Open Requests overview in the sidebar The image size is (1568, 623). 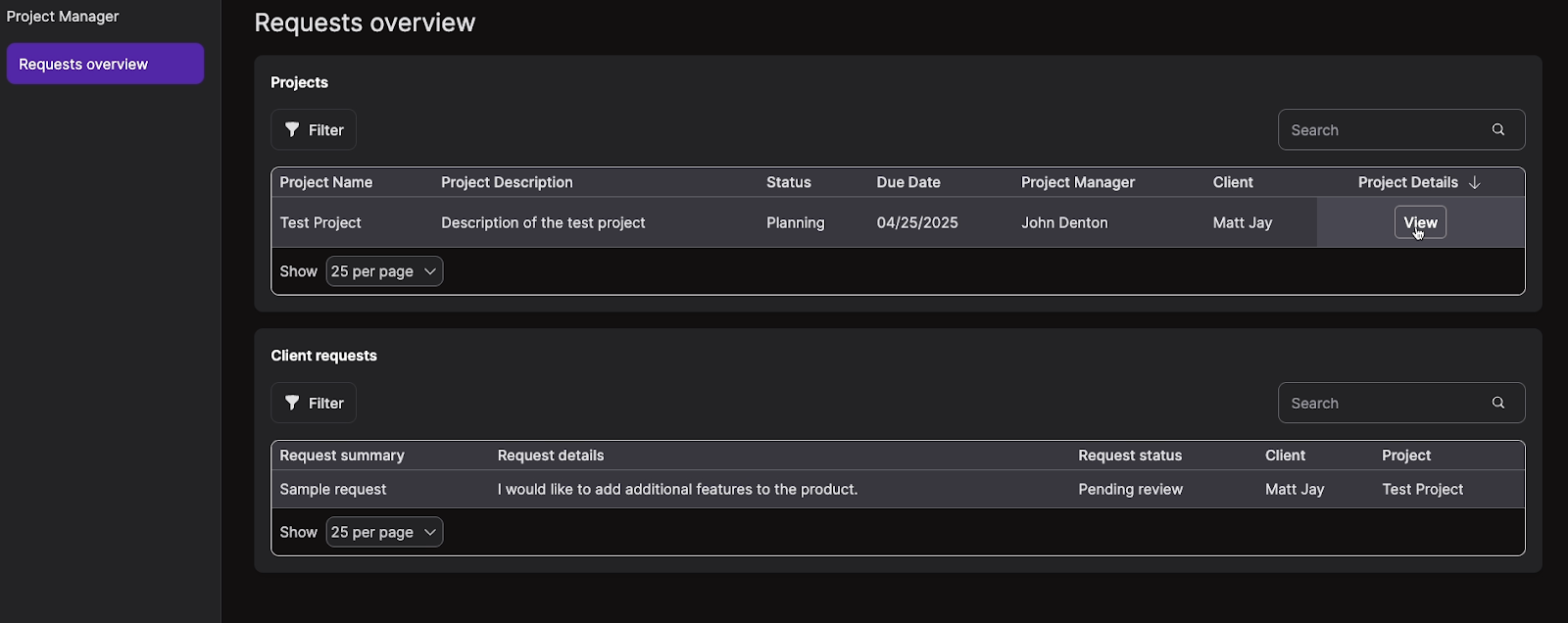pos(105,64)
